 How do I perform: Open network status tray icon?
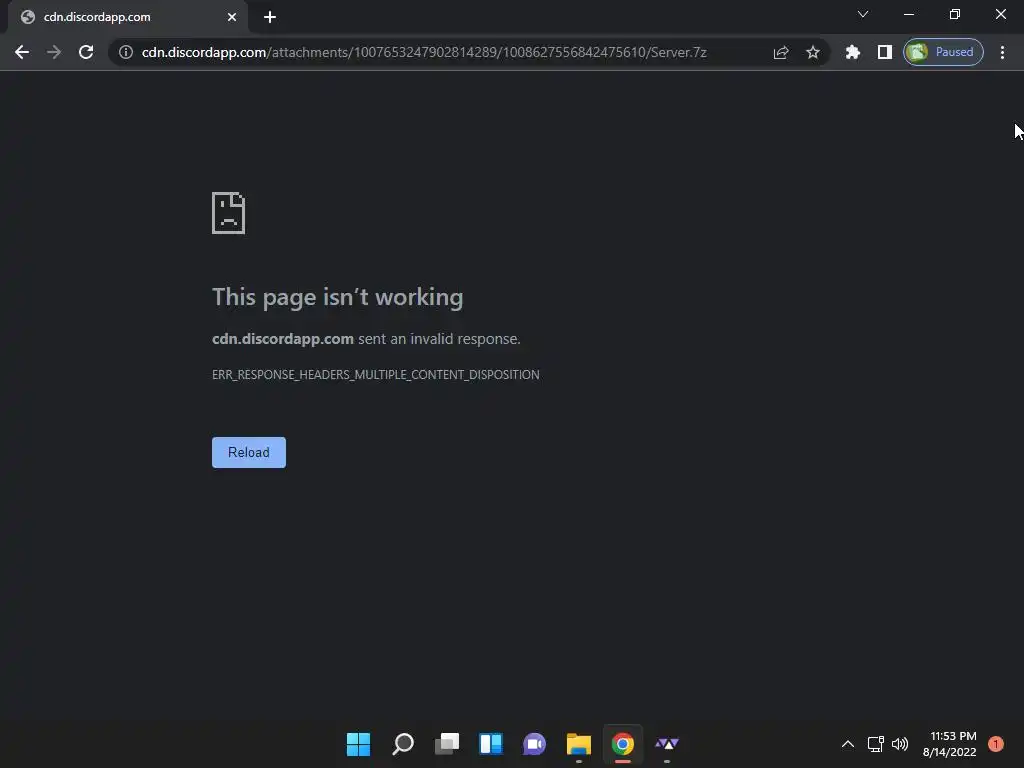[x=876, y=744]
